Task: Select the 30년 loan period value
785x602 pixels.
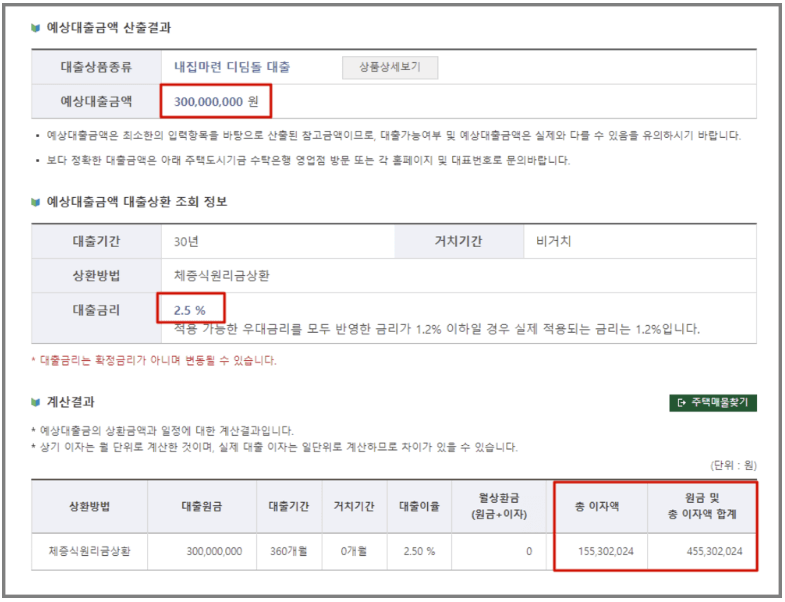Action: pos(186,241)
